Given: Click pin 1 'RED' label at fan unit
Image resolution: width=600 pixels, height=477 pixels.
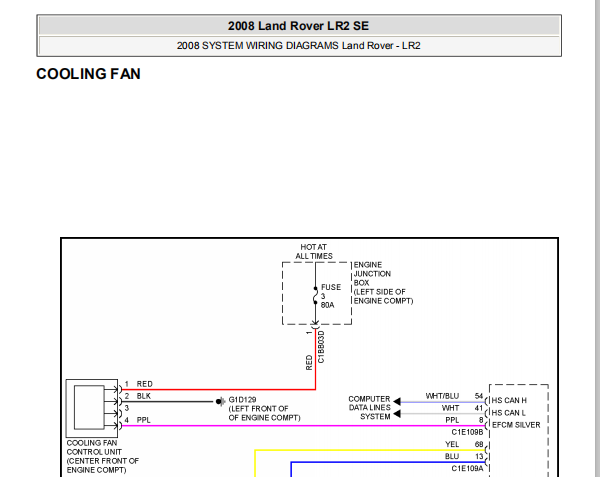Looking at the screenshot, I should [x=145, y=384].
